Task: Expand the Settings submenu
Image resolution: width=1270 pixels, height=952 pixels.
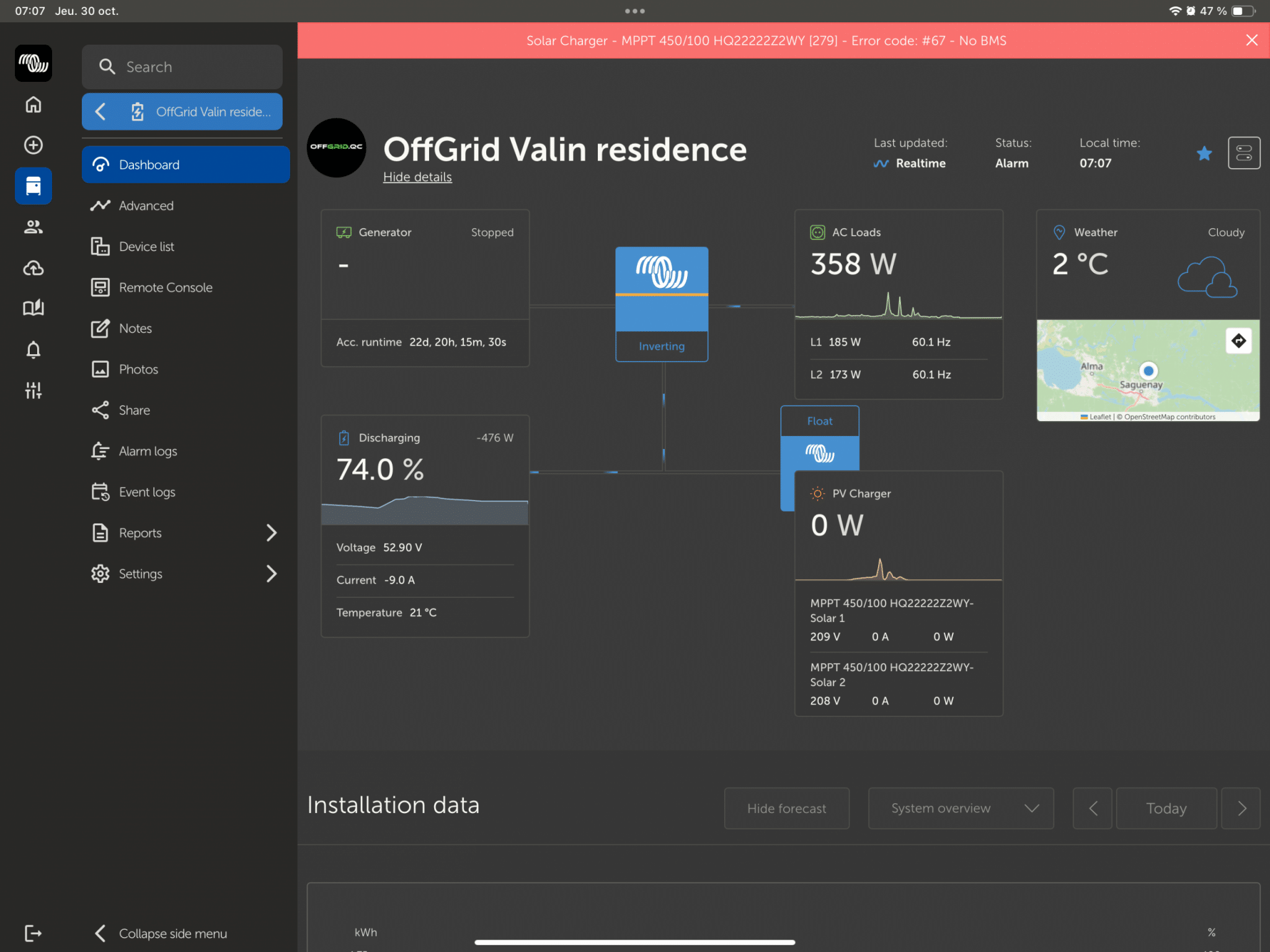Action: 271,574
